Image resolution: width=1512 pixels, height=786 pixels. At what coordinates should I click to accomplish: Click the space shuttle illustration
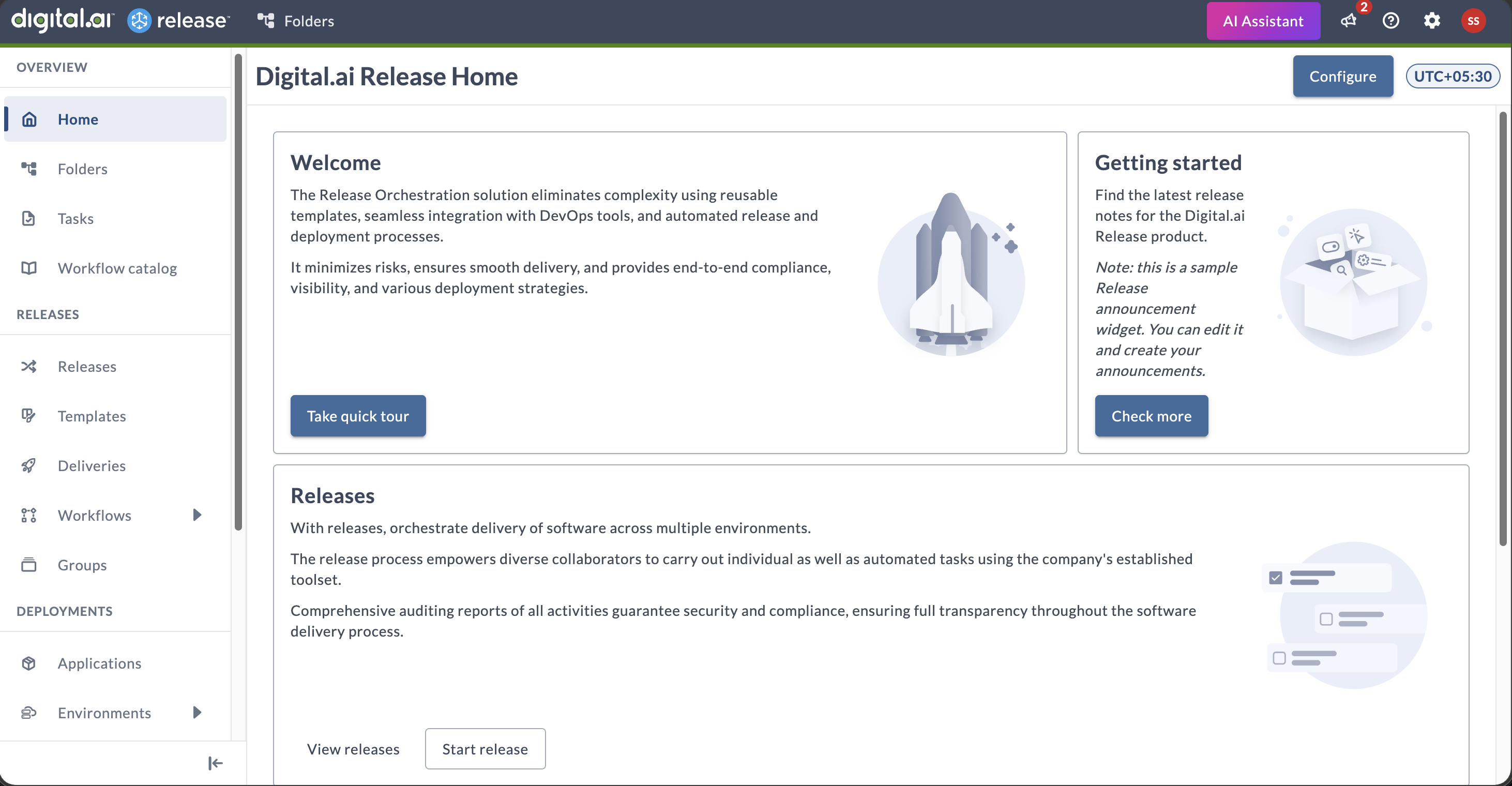click(x=951, y=275)
